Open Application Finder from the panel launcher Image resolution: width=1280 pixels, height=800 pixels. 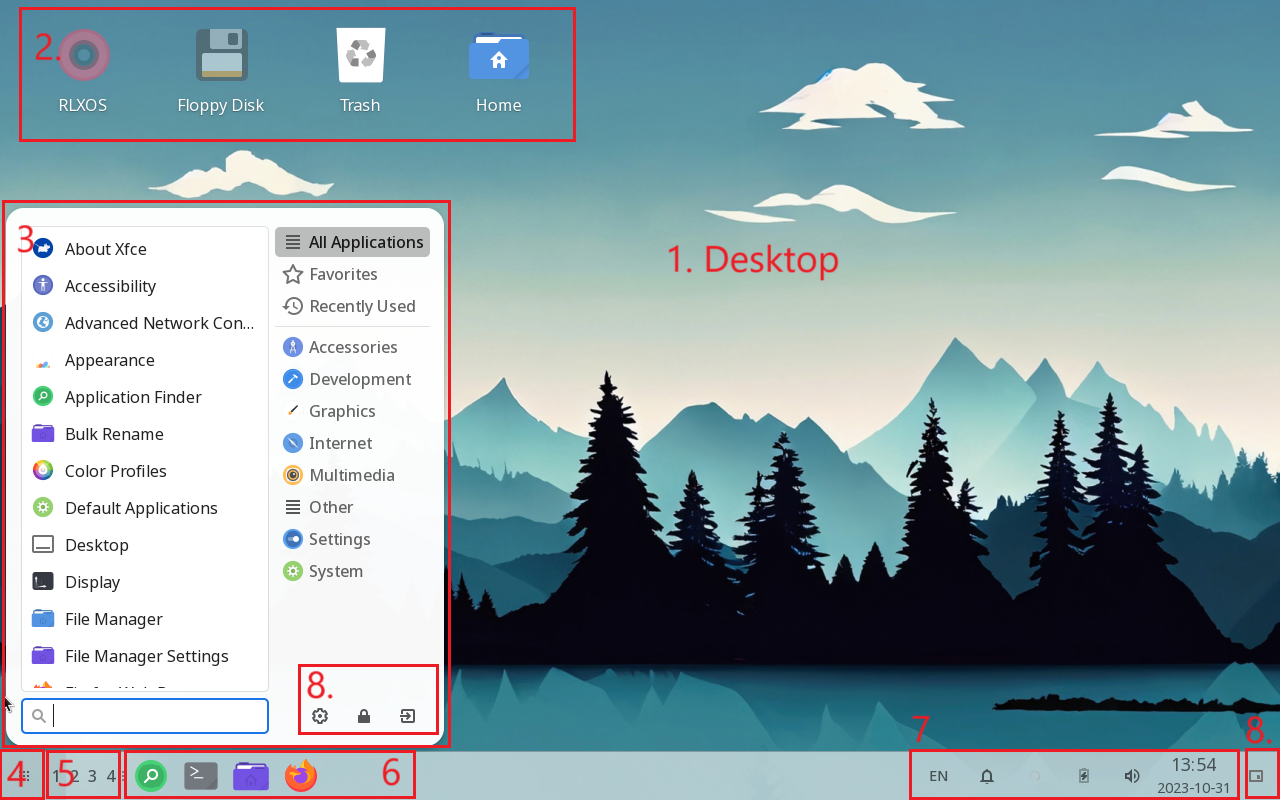(151, 776)
